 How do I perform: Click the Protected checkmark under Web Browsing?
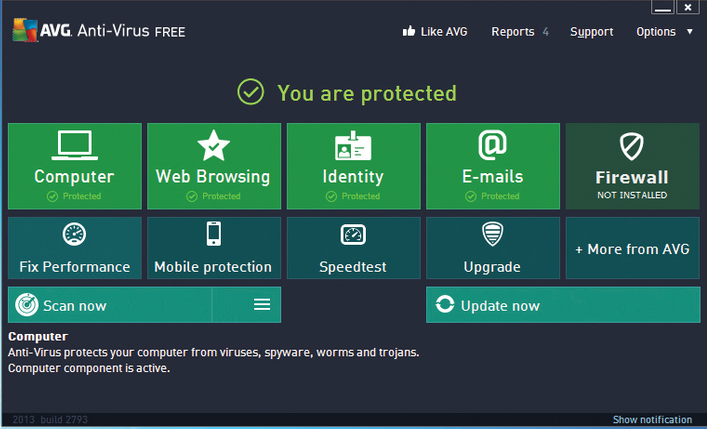click(x=192, y=196)
